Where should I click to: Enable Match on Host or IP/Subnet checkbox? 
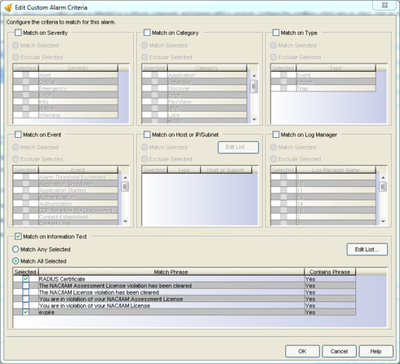pos(147,135)
